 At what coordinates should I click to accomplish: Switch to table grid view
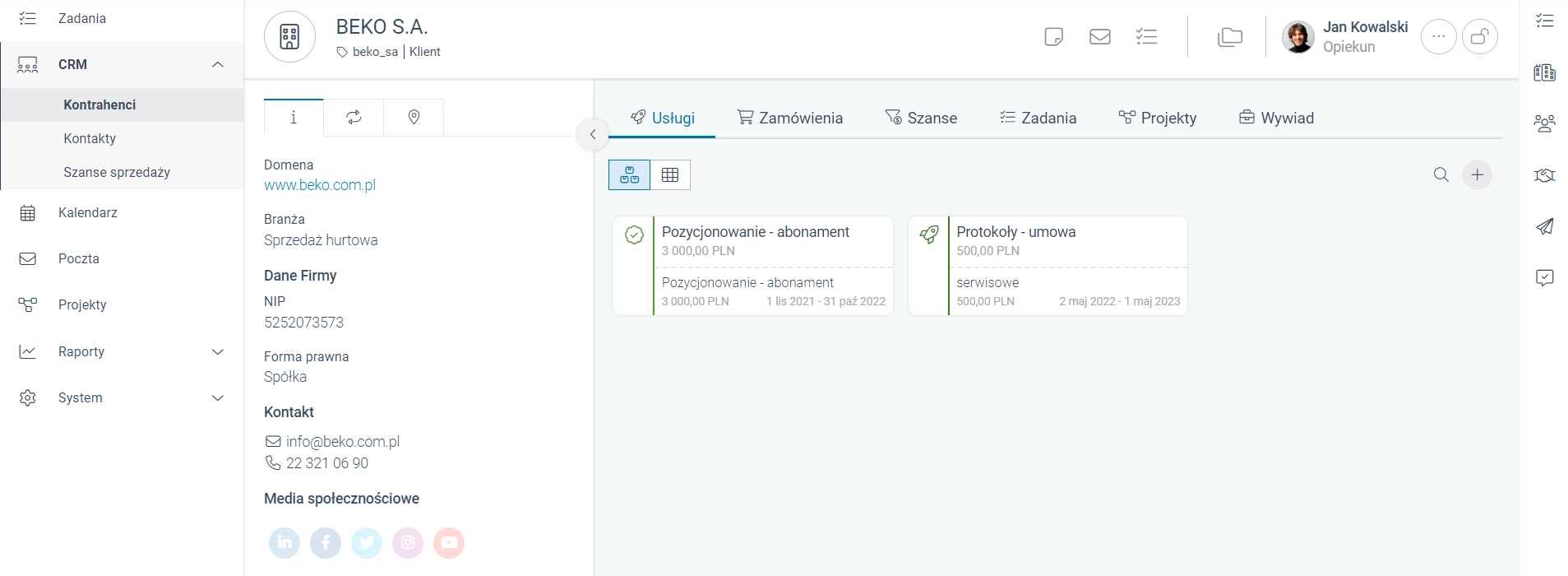click(670, 174)
